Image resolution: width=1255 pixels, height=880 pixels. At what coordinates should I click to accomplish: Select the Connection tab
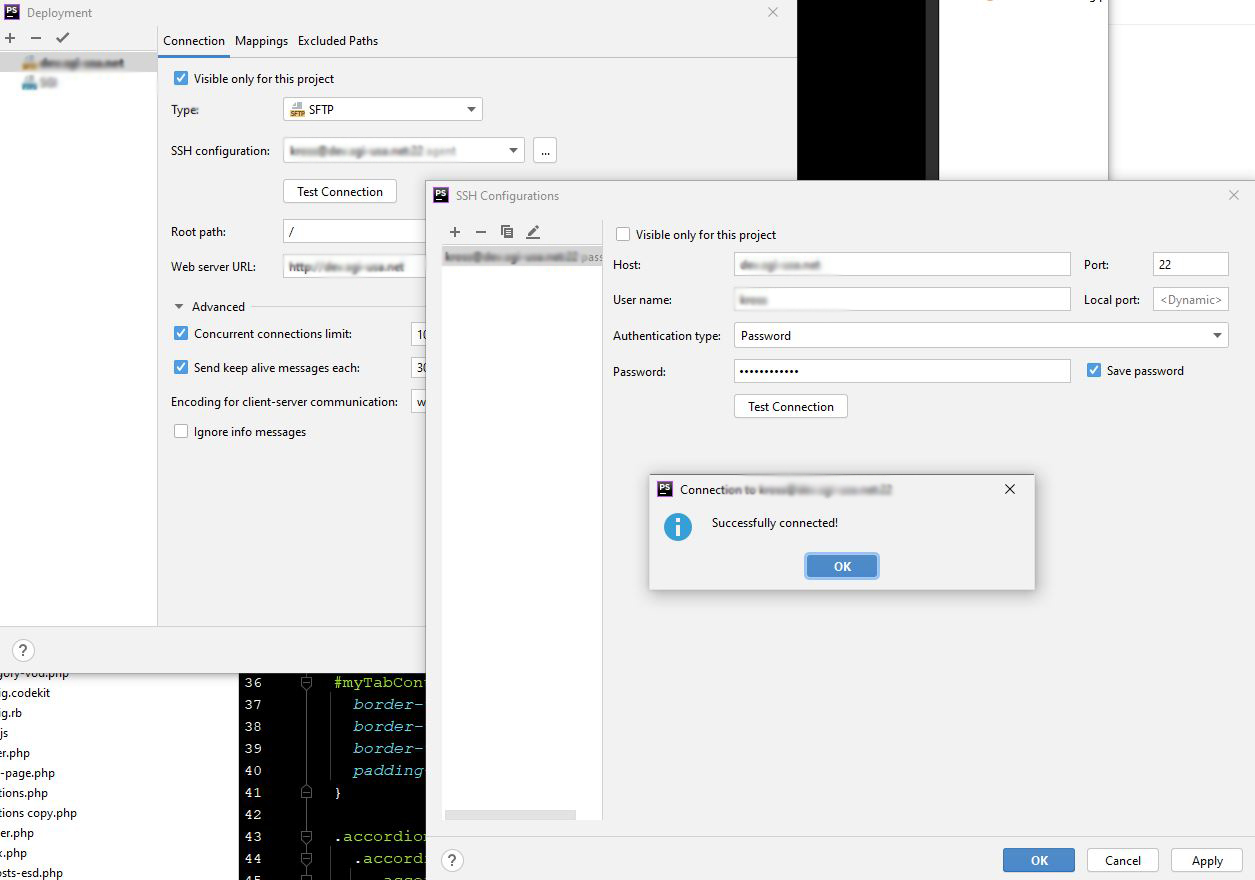(x=194, y=41)
